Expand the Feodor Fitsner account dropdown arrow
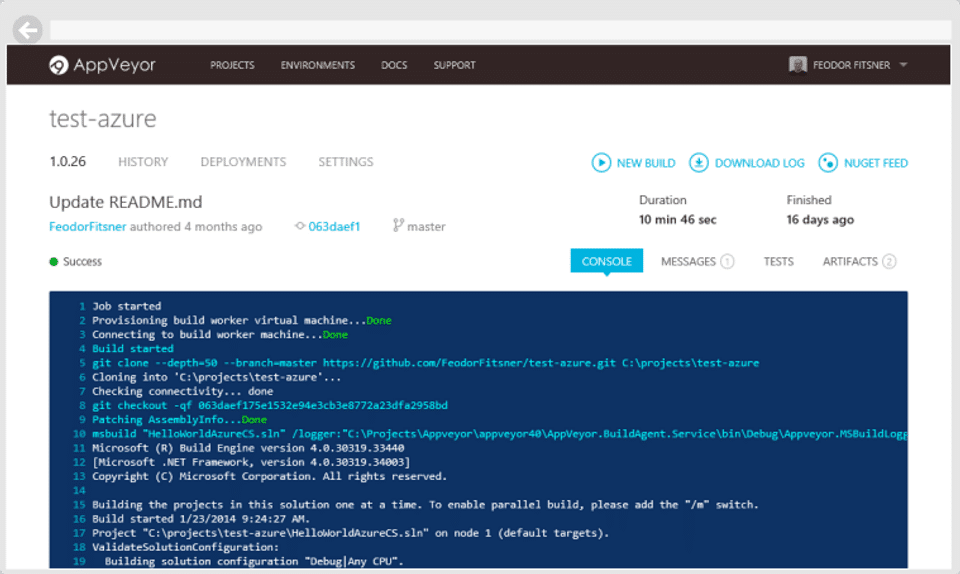960x574 pixels. [x=904, y=64]
